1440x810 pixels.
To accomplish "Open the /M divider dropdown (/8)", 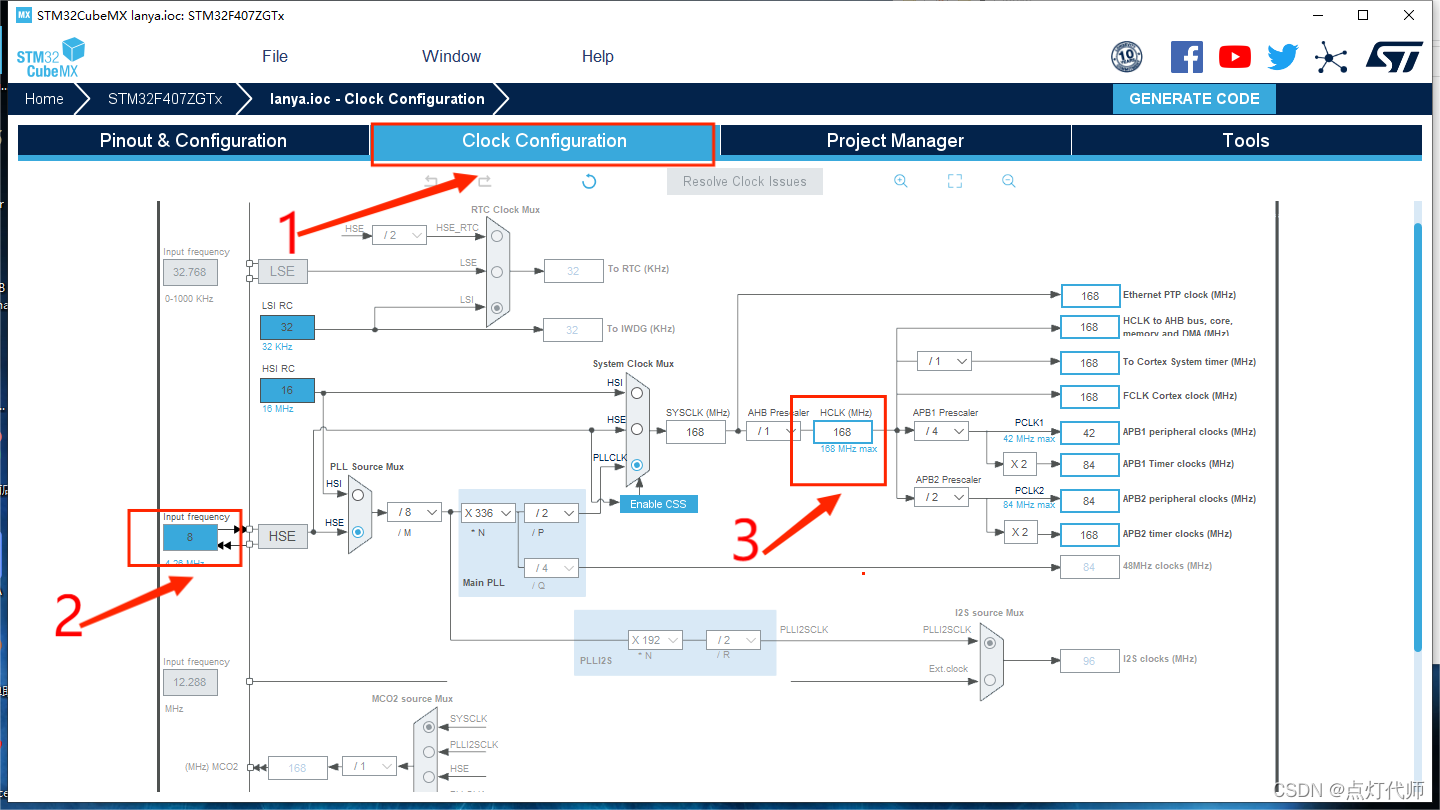I will pyautogui.click(x=414, y=512).
